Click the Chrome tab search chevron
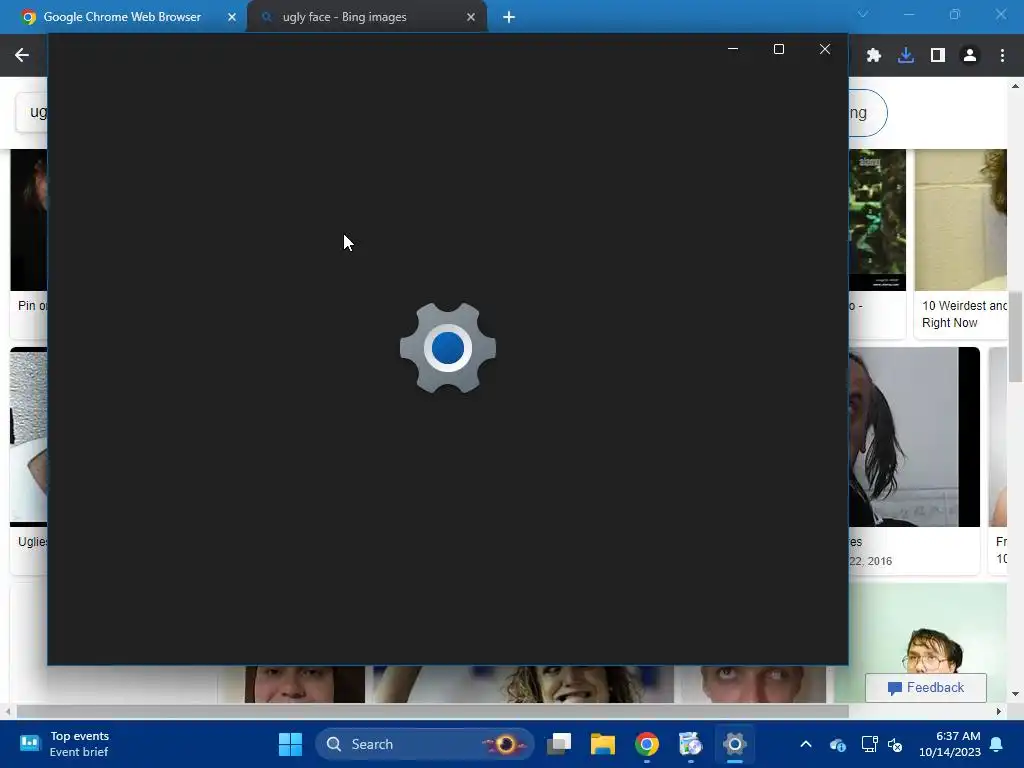 pyautogui.click(x=863, y=14)
